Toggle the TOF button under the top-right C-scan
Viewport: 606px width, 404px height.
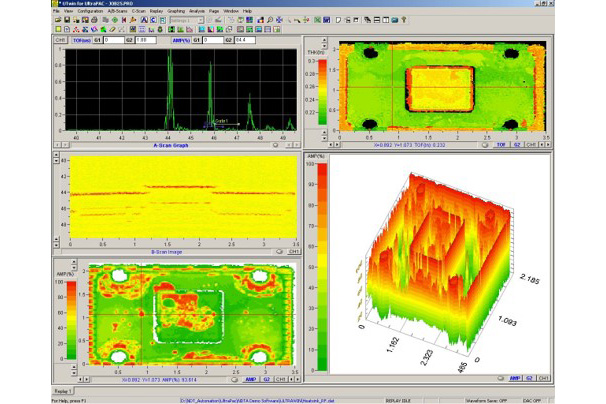click(501, 144)
